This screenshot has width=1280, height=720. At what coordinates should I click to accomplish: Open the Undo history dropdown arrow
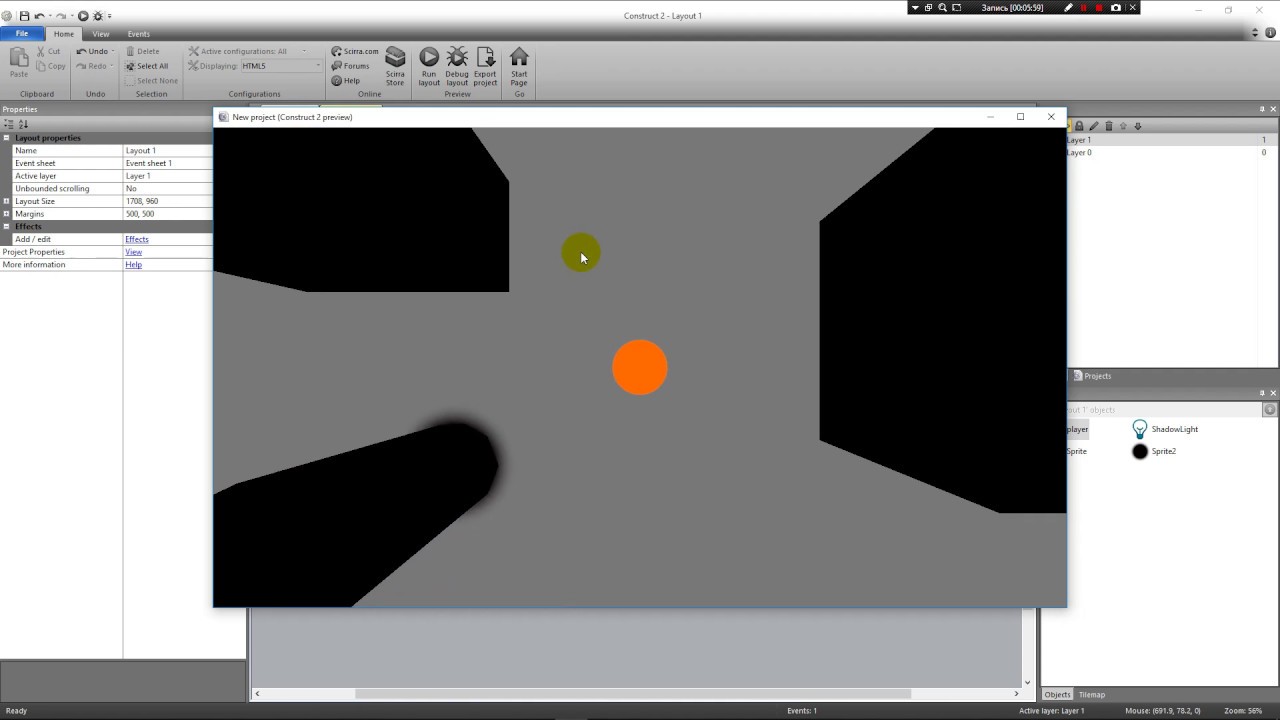tap(113, 51)
